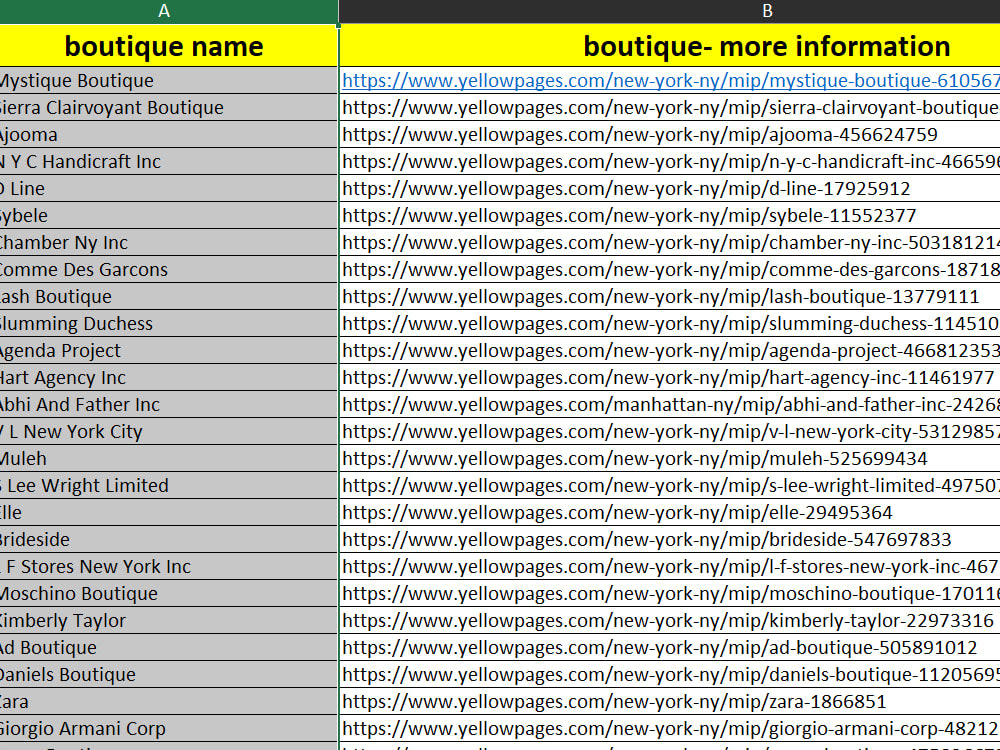This screenshot has width=1000, height=750.
Task: Select the D Line name cell
Action: (x=168, y=188)
